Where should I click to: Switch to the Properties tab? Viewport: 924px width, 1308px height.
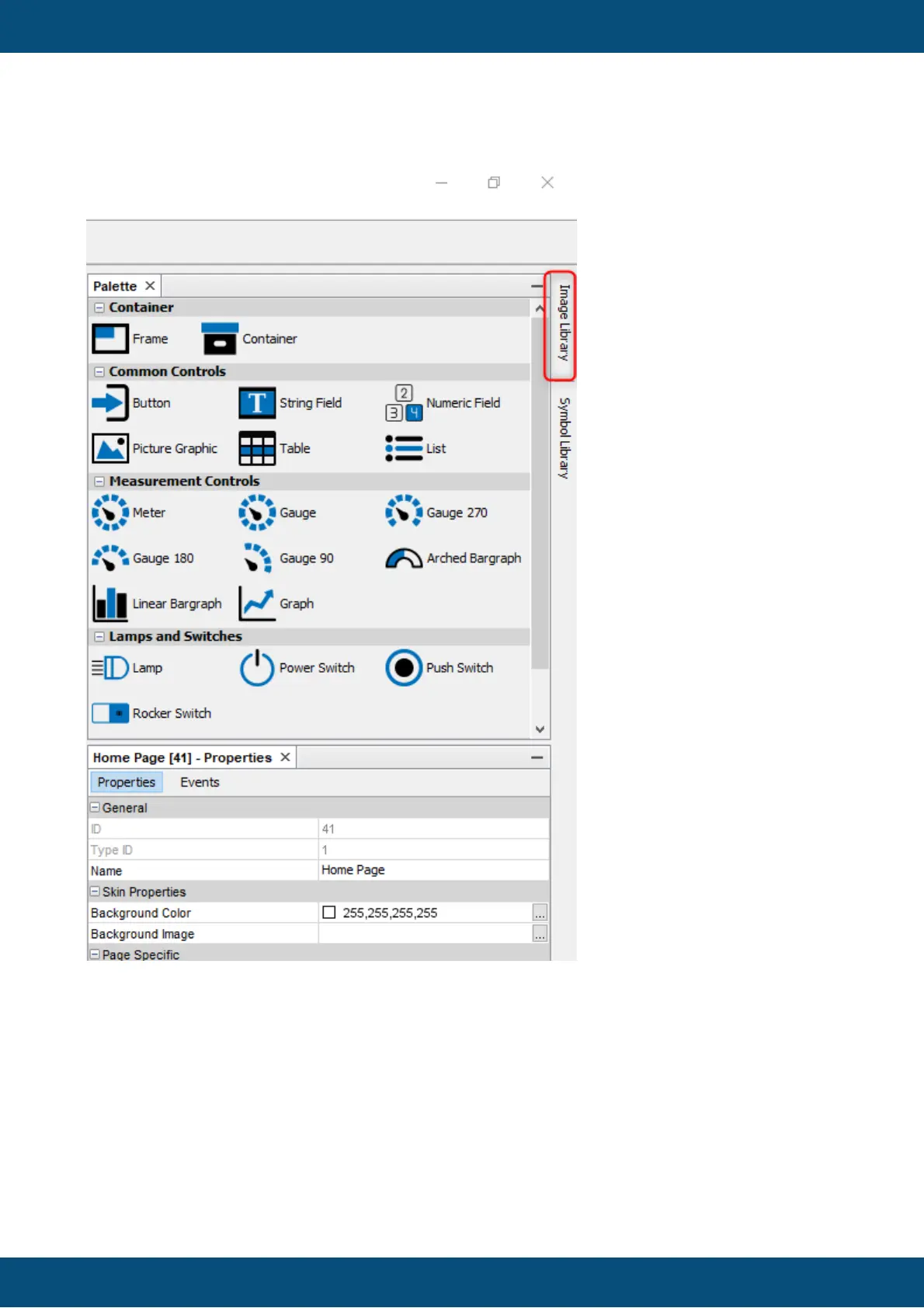(x=127, y=782)
